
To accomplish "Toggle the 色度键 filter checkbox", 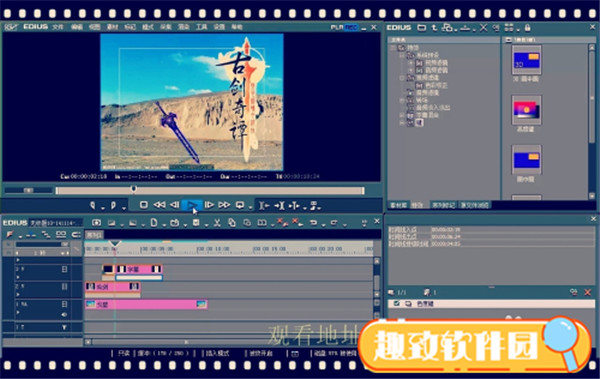I will click(x=396, y=304).
